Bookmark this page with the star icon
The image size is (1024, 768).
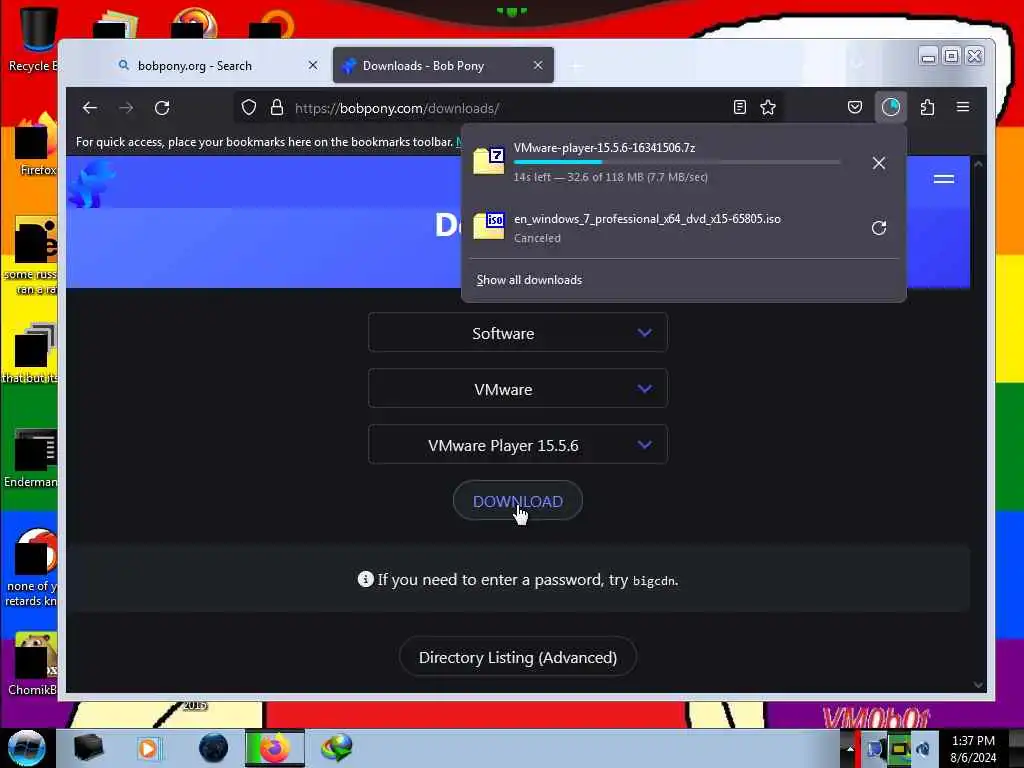[768, 108]
